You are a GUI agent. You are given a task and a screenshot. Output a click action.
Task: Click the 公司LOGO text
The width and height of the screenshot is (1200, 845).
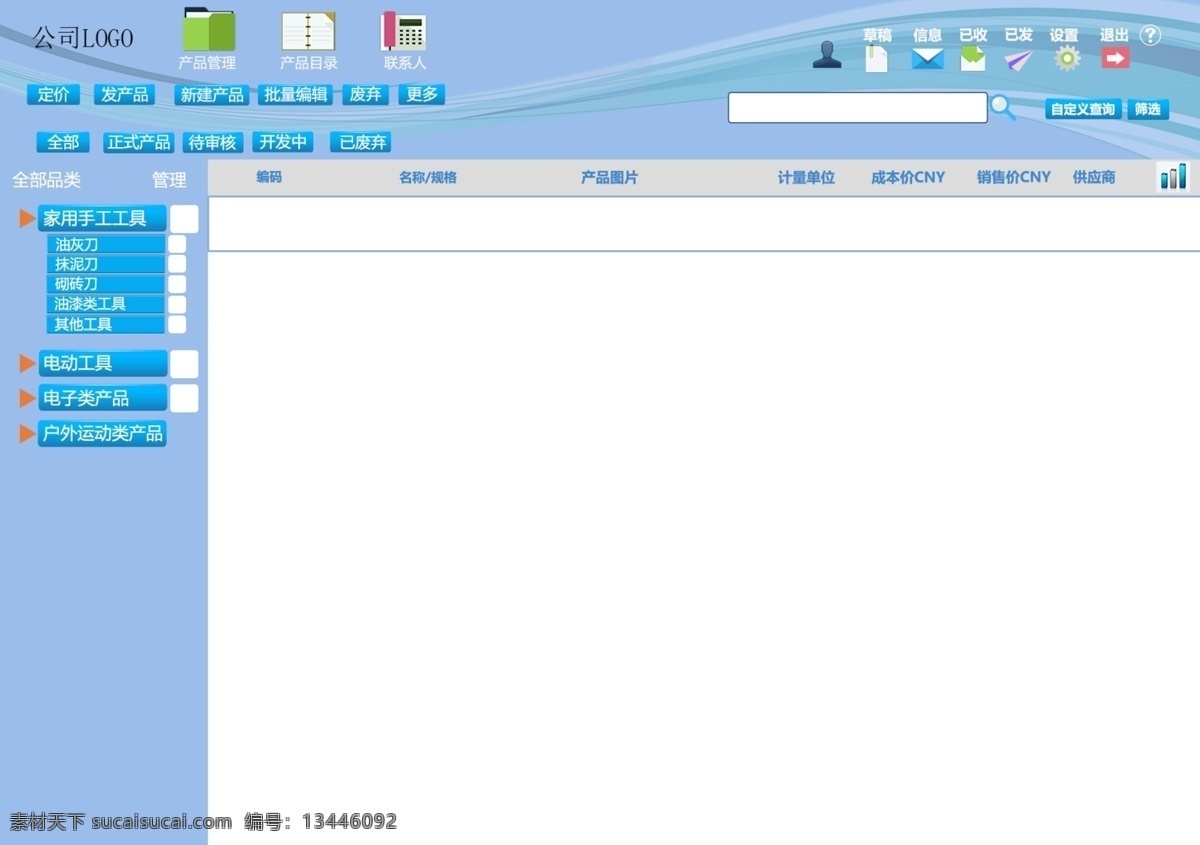click(x=83, y=38)
